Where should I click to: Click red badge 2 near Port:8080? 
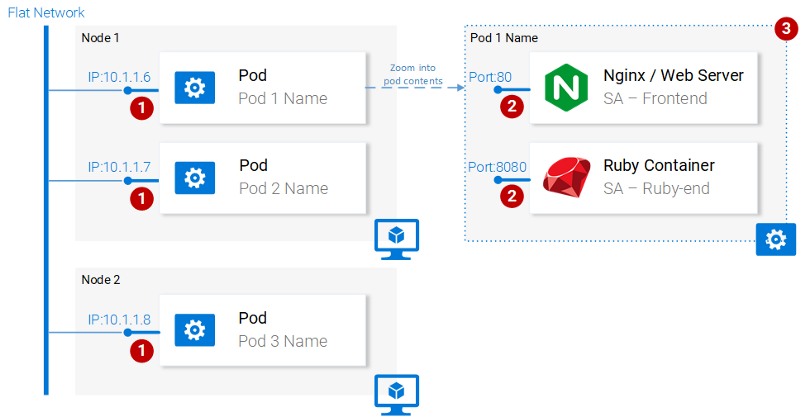click(x=513, y=197)
